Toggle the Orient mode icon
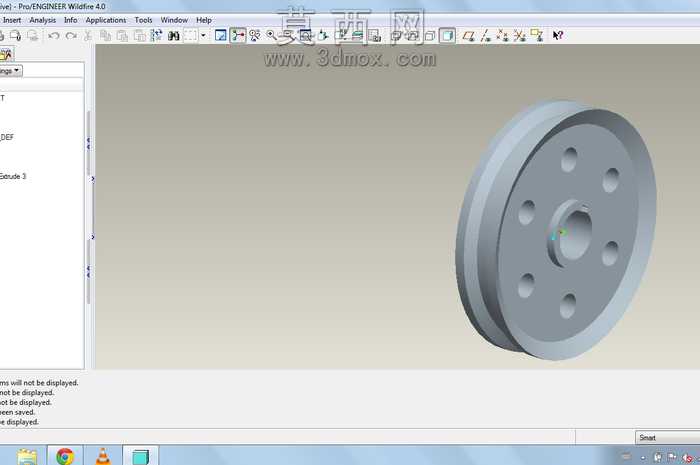Screen dimensions: 700x465 [255, 36]
